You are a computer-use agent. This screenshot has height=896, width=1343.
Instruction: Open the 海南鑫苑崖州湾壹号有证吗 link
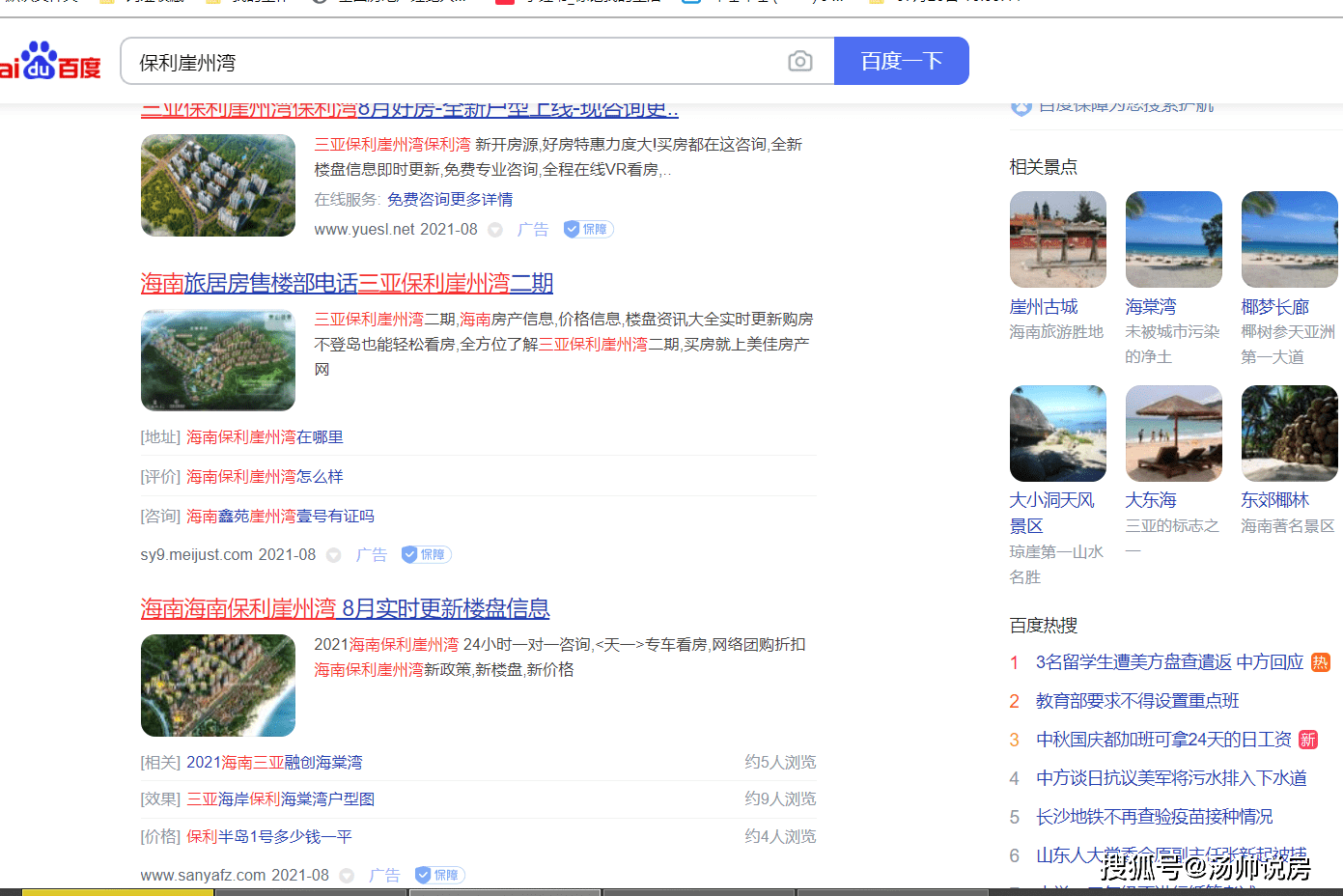(280, 516)
